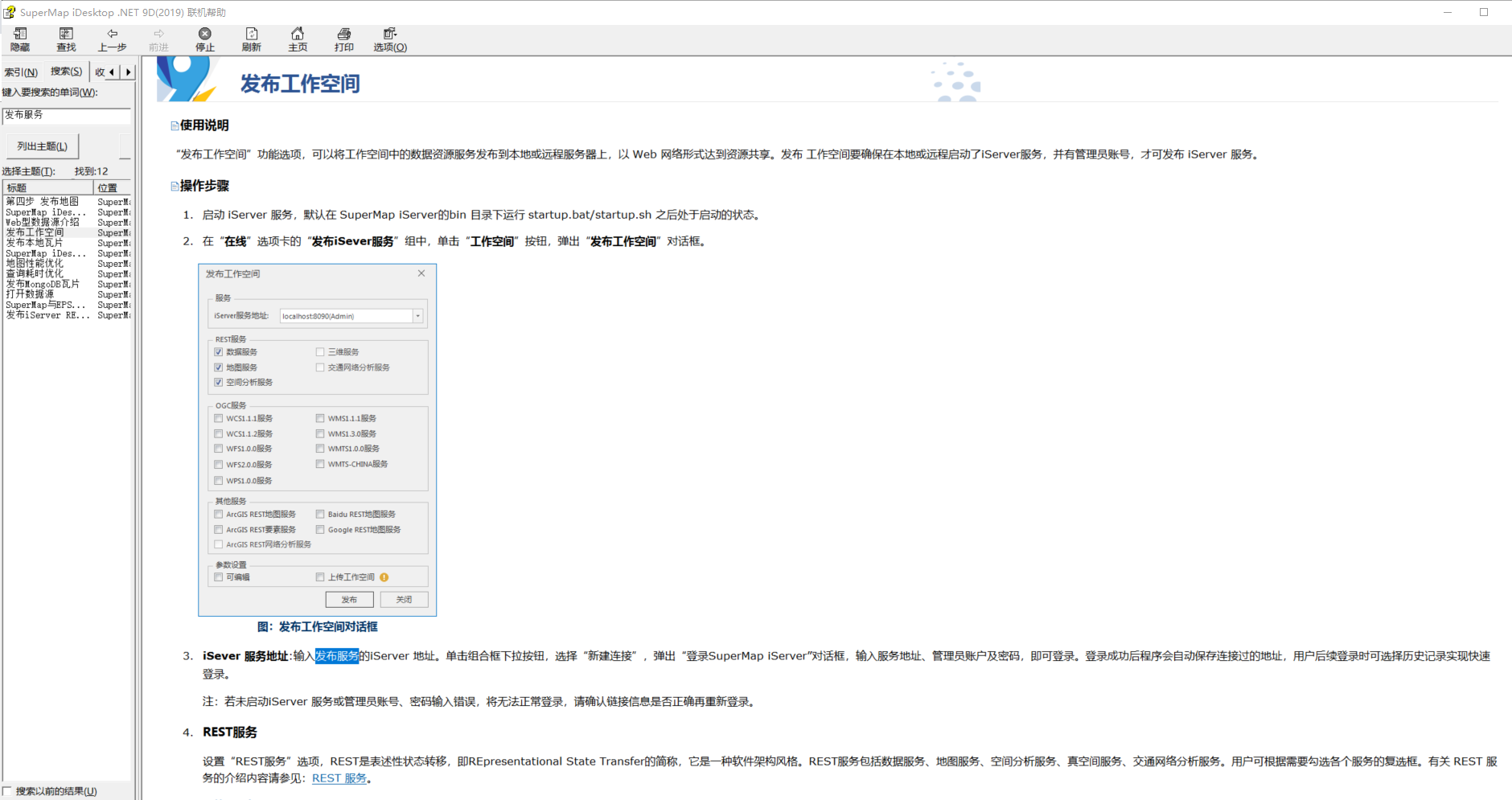
Task: Toggle 地图服务 checkbox in the dialog figure
Action: pos(219,367)
